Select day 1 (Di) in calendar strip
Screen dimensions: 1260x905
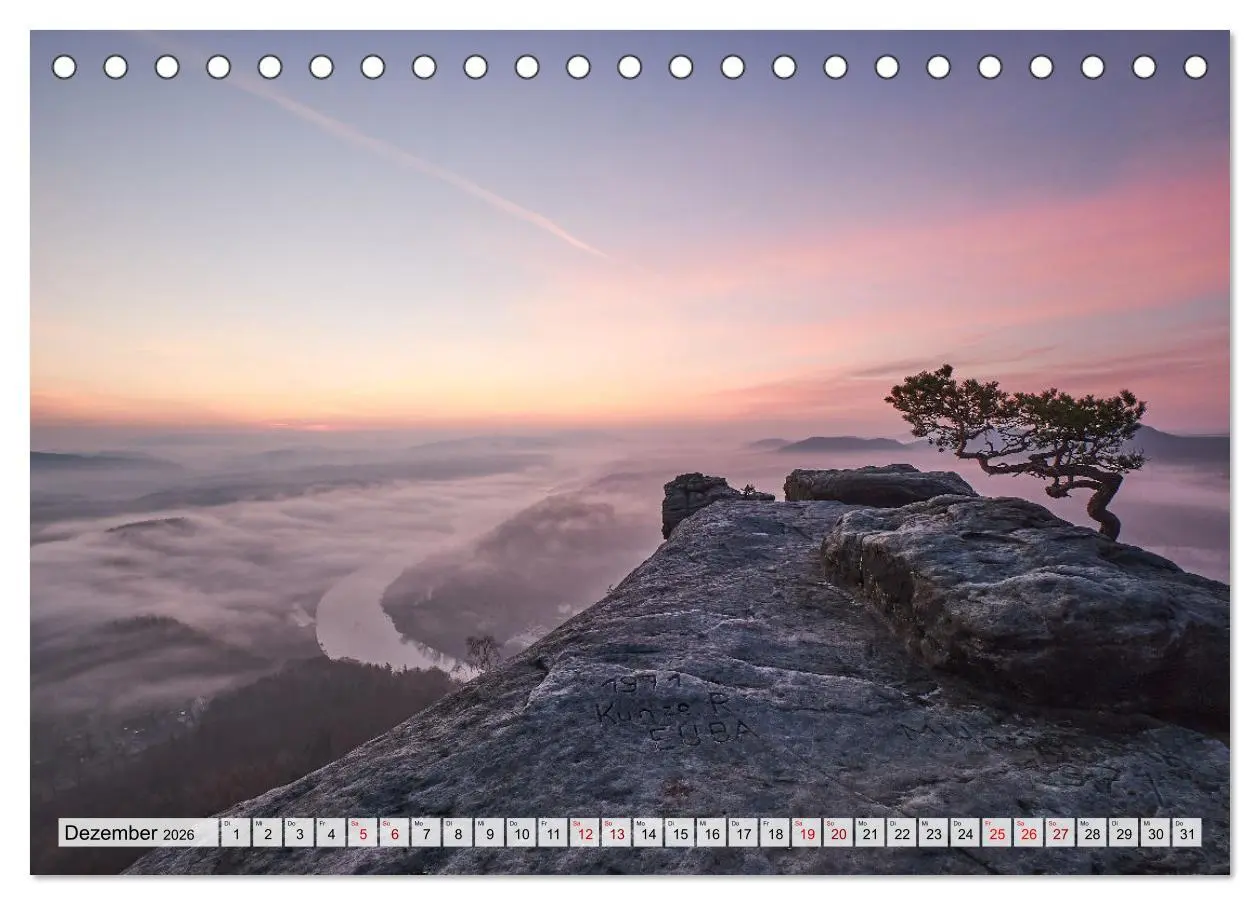[x=235, y=833]
